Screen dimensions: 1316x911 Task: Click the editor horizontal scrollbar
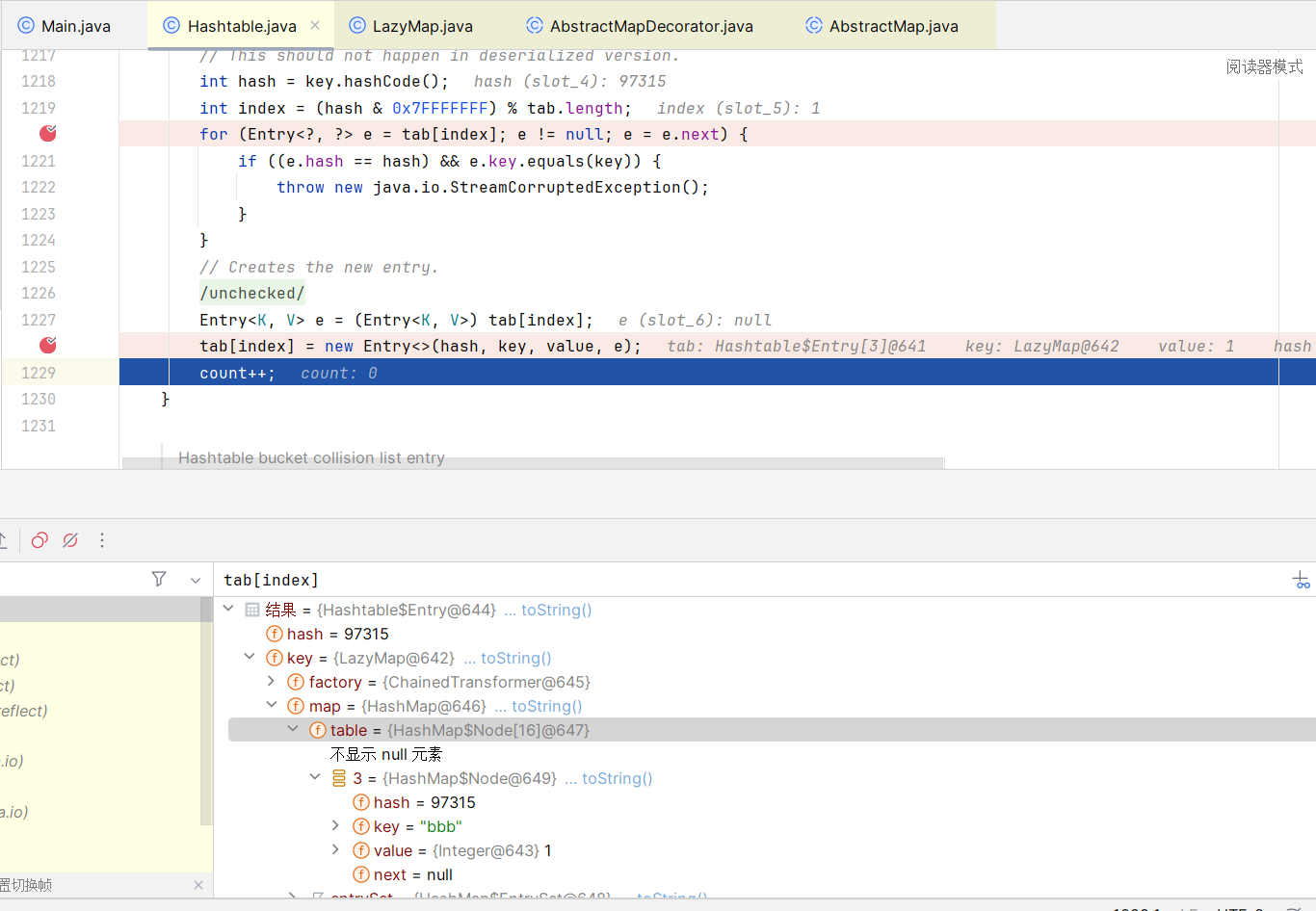point(533,463)
